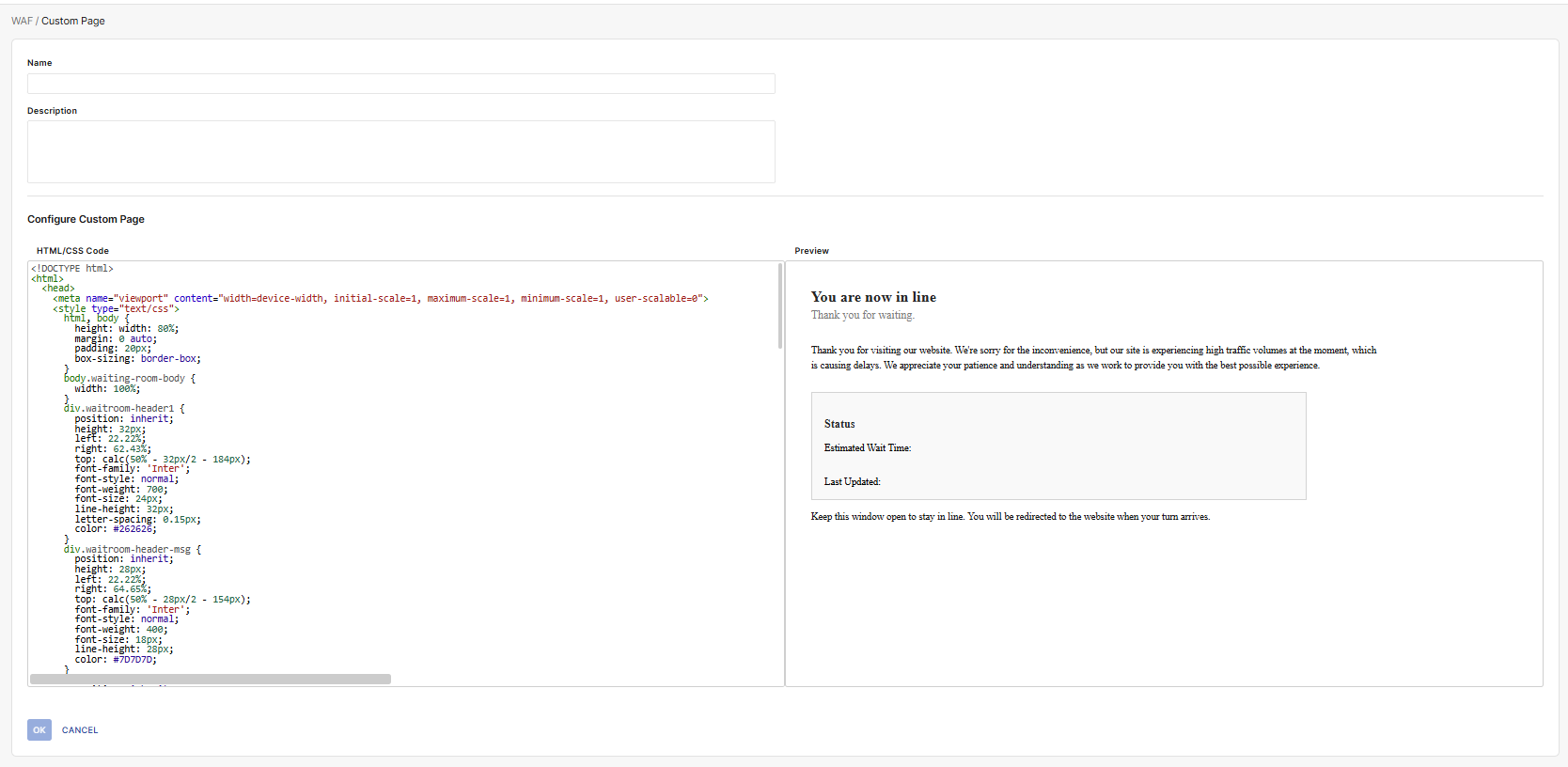This screenshot has height=767, width=1568.
Task: Click the CANCEL button
Action: [80, 730]
